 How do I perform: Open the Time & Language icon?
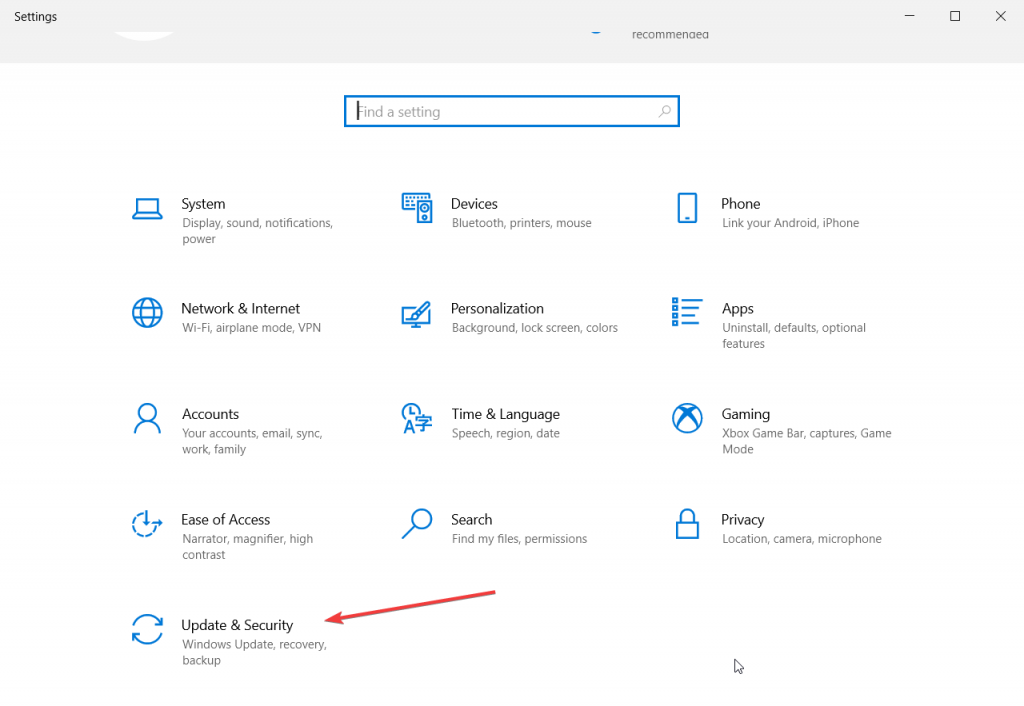(417, 418)
